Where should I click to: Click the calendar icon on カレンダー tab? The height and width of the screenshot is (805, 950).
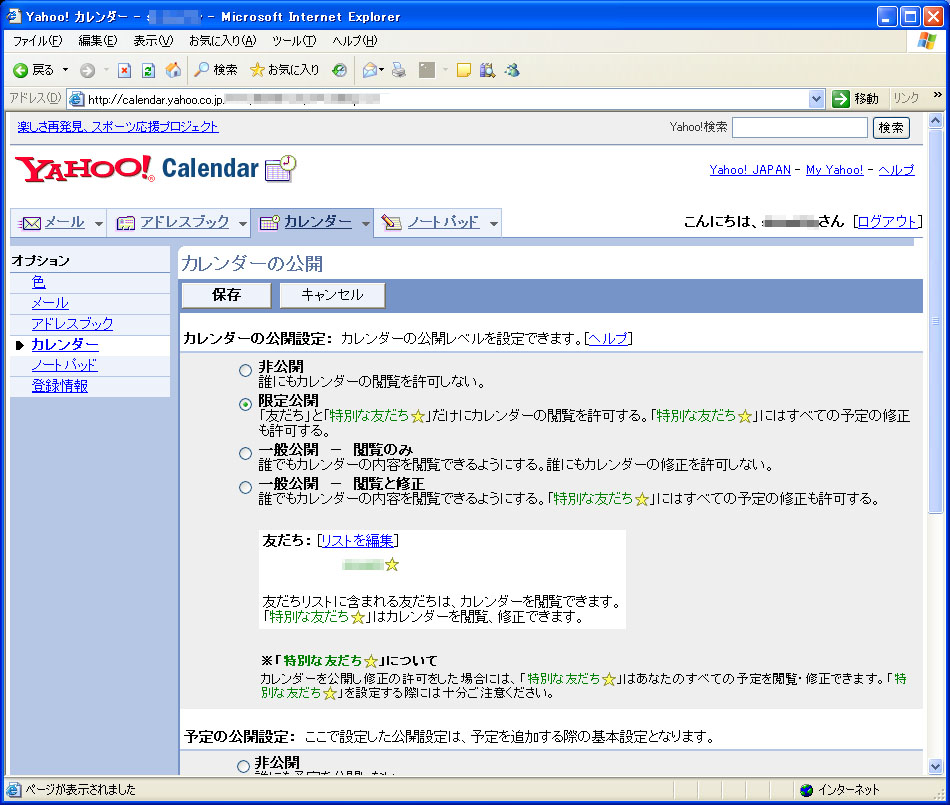click(x=269, y=223)
